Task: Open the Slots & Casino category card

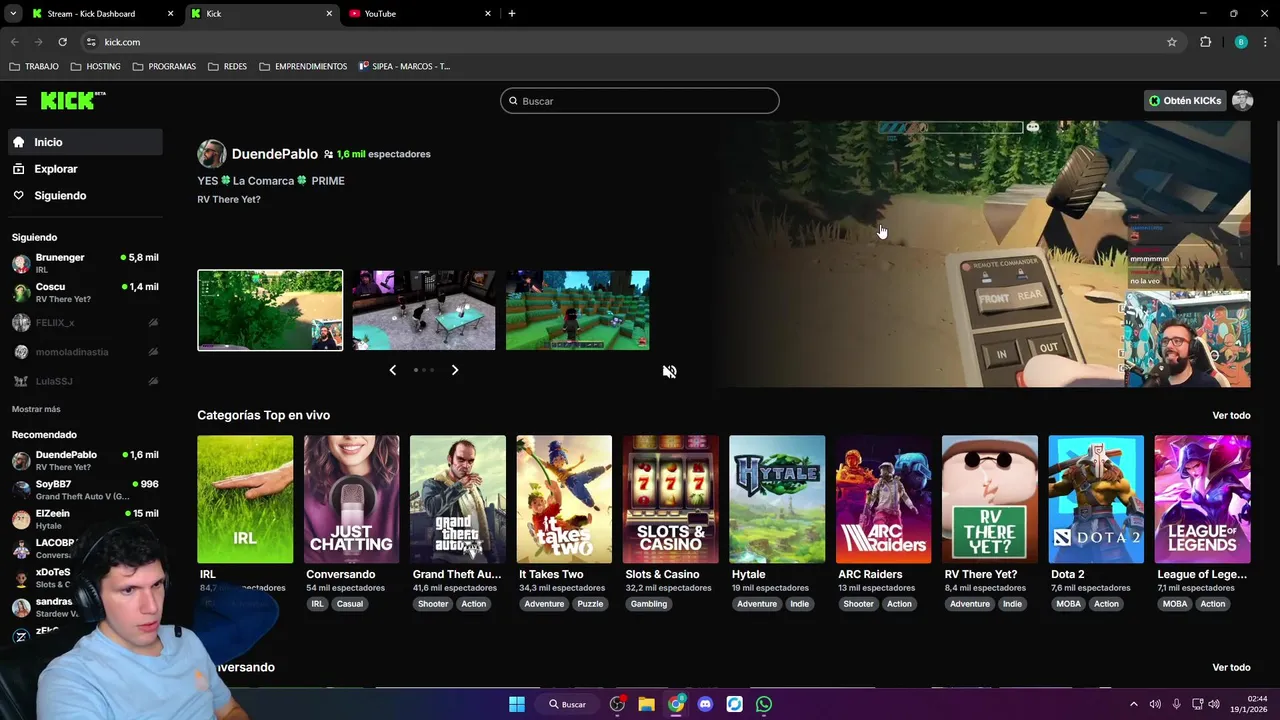Action: point(670,499)
